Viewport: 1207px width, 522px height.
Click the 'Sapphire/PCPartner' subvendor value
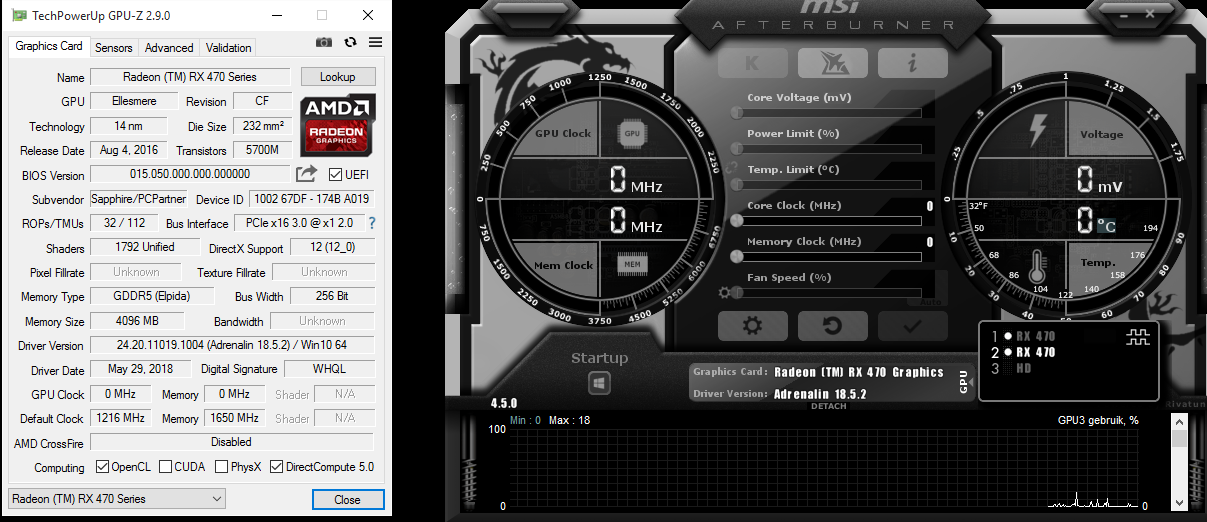click(x=139, y=199)
